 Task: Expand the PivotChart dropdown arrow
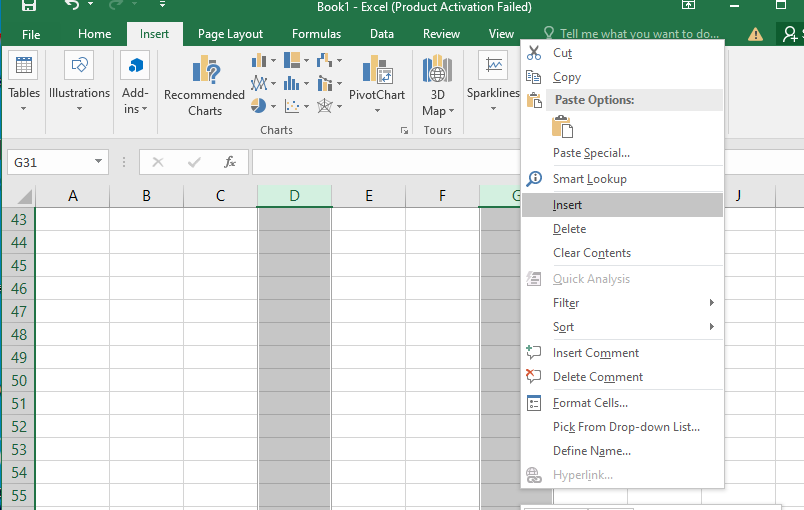(377, 111)
